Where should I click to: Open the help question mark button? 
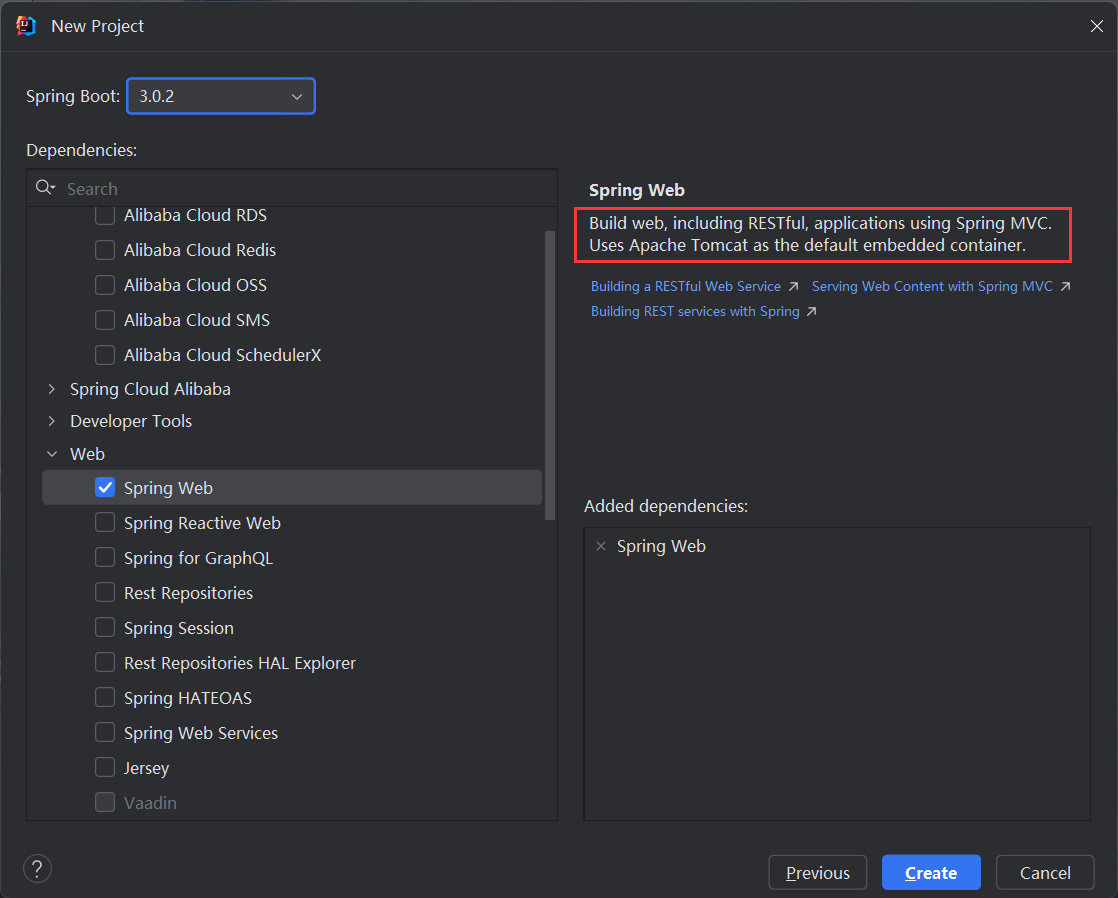(x=37, y=869)
